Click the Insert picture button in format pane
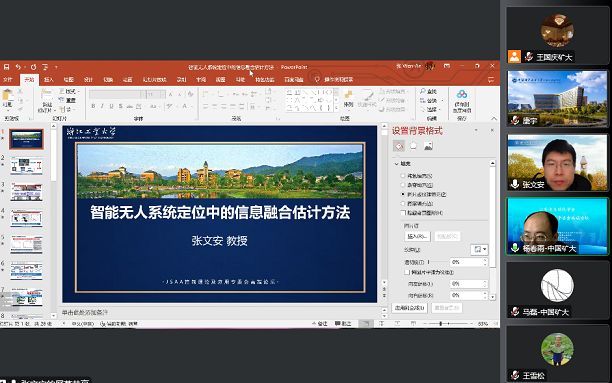This screenshot has width=612, height=383. coord(417,236)
